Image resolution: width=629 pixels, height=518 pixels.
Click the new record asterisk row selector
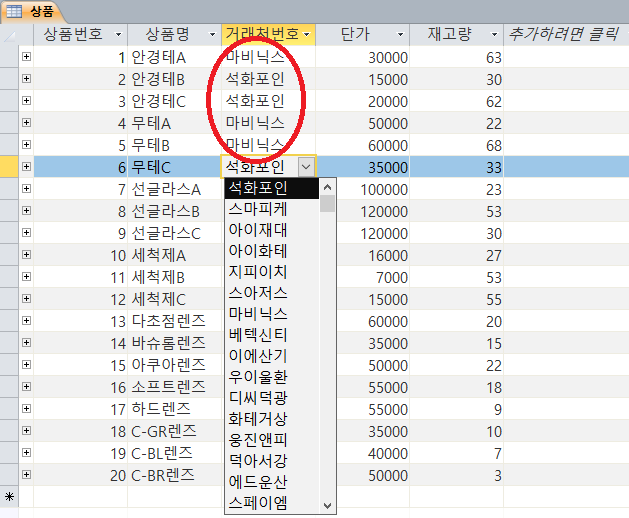point(11,497)
